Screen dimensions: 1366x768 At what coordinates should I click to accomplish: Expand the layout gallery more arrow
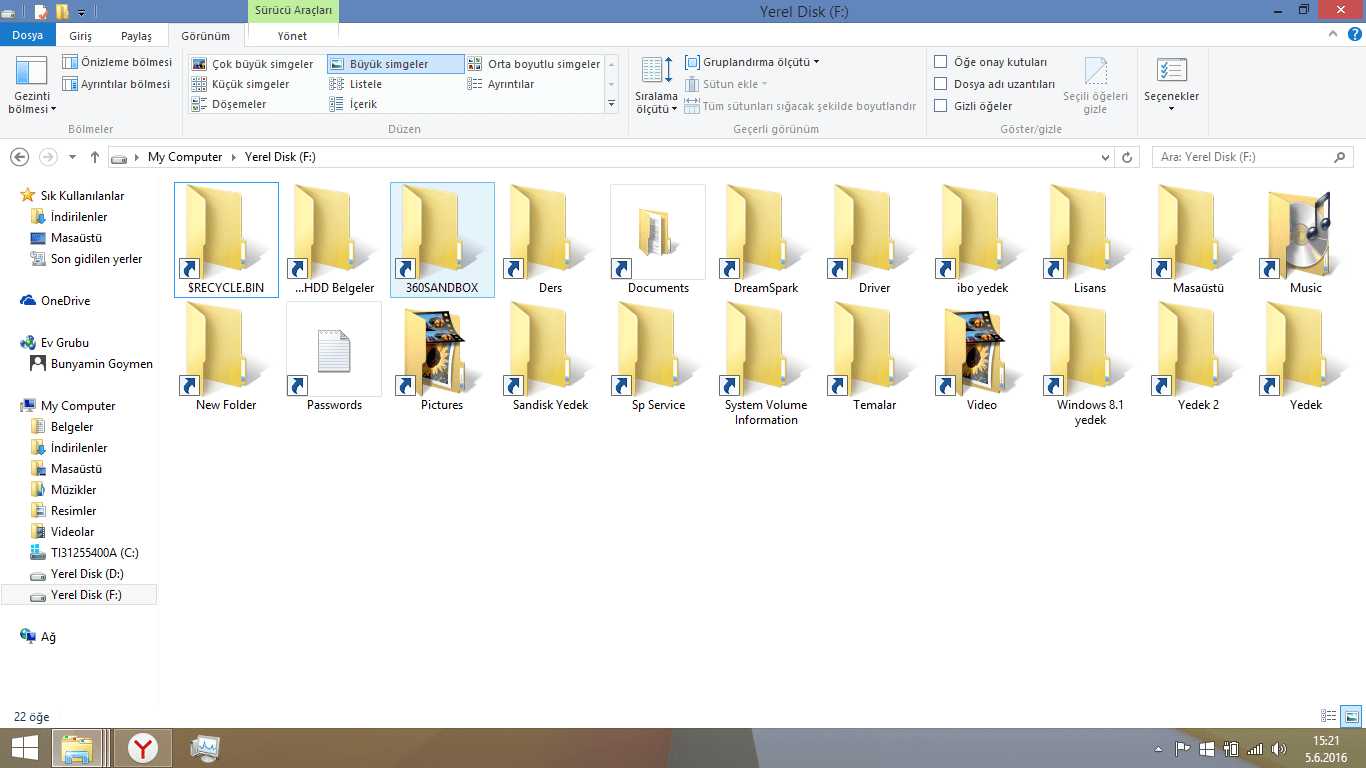point(611,104)
